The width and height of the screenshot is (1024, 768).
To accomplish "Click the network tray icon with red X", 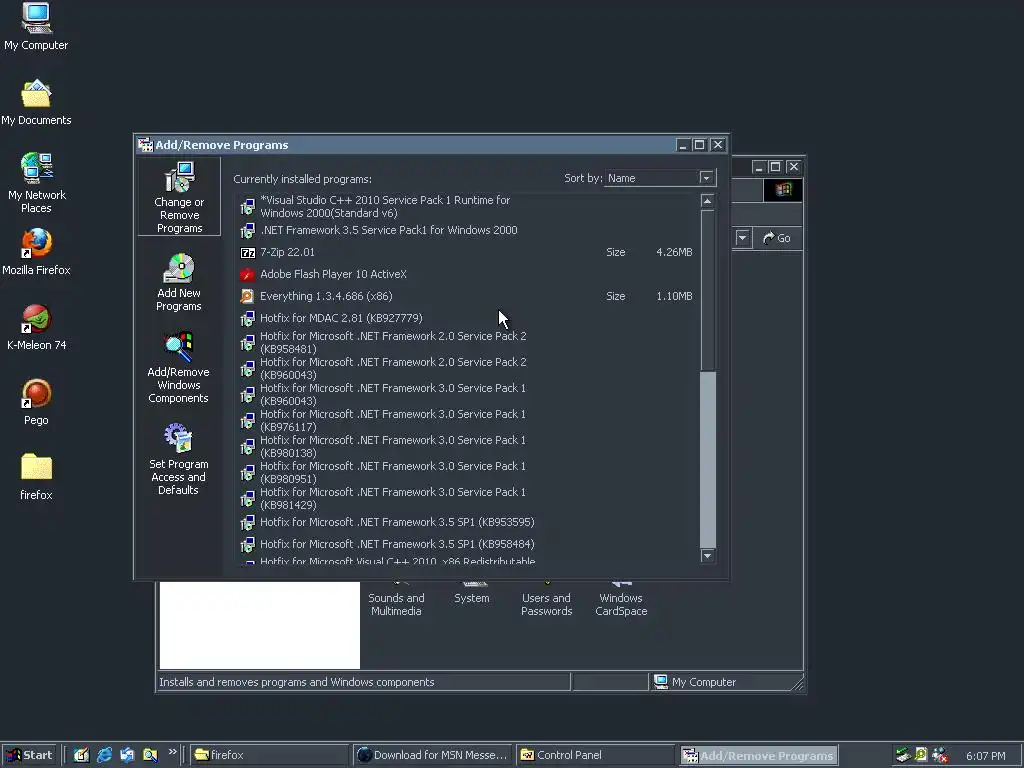I will pyautogui.click(x=940, y=755).
